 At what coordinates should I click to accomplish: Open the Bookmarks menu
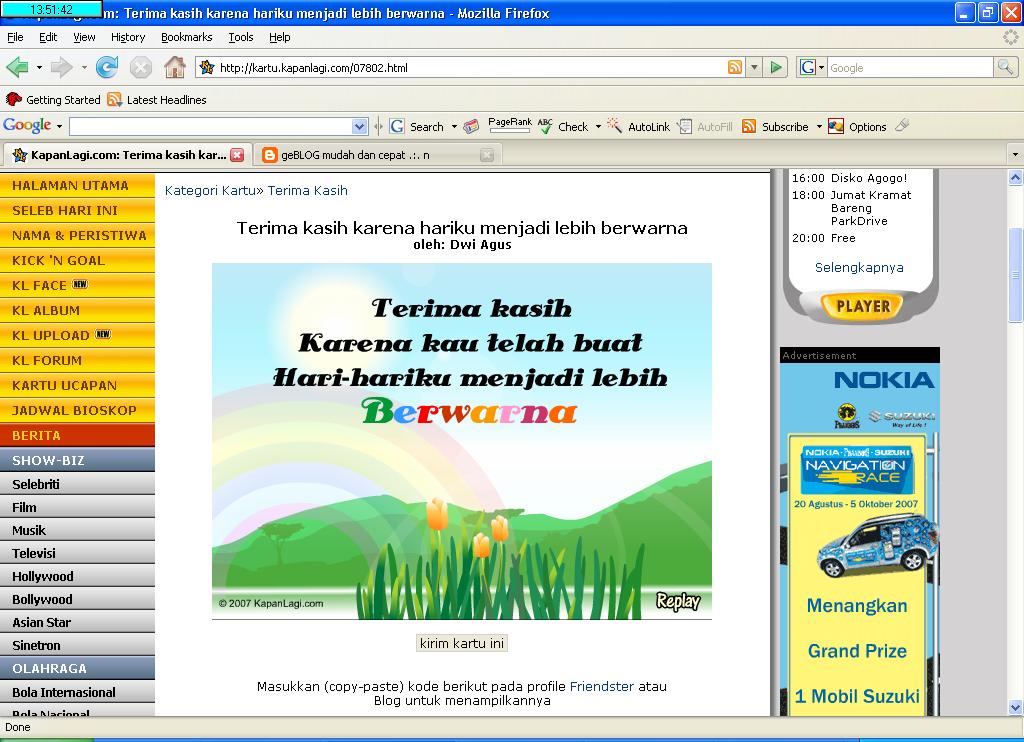click(x=187, y=37)
